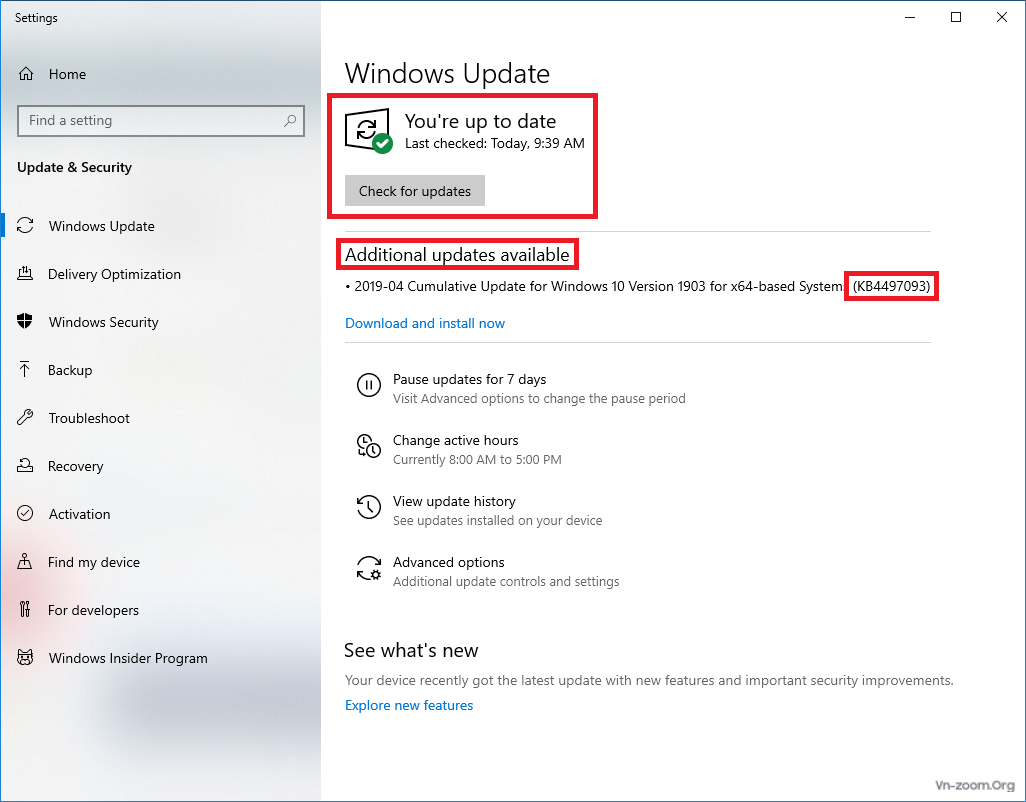Viewport: 1026px width, 802px height.
Task: Click the Home house icon
Action: tap(26, 74)
